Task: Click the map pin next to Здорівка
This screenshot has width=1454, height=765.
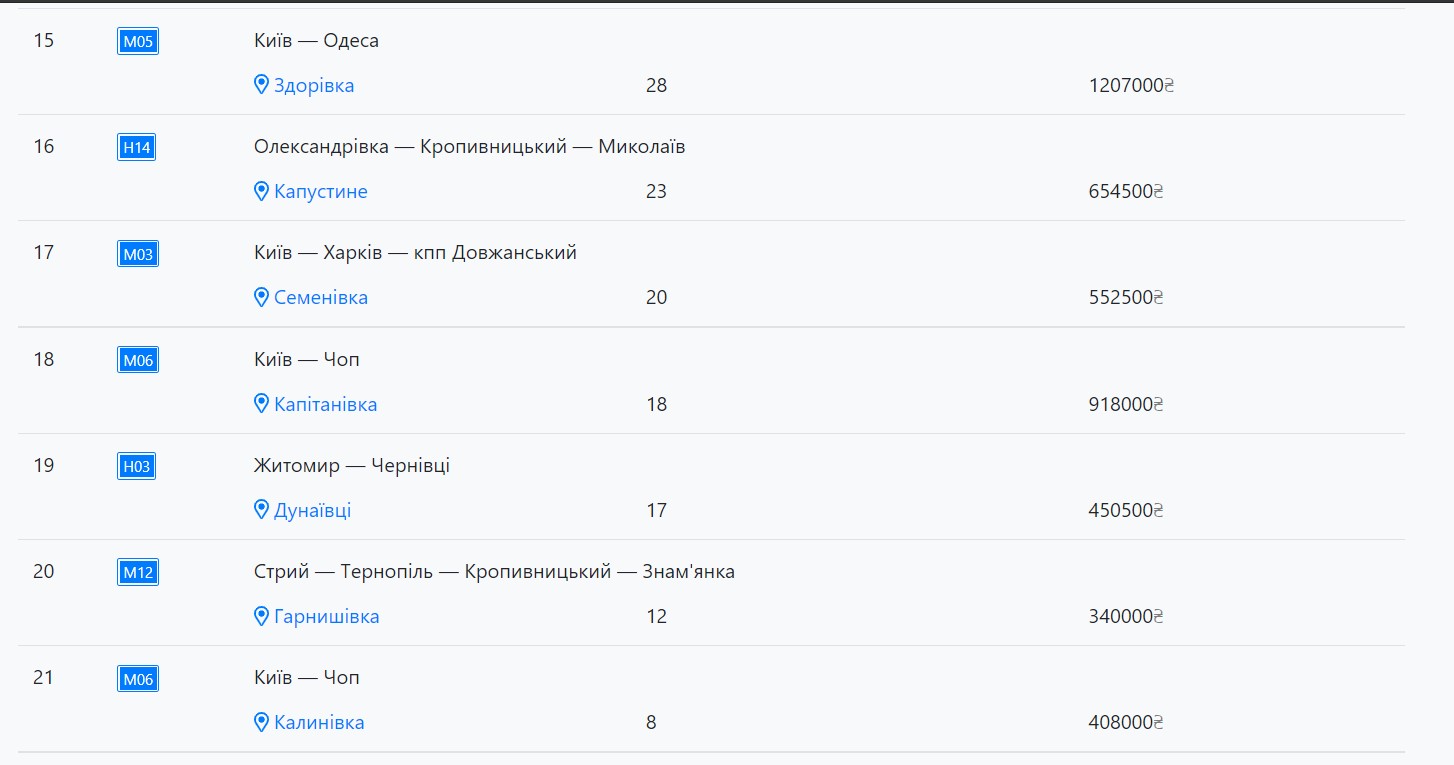Action: pyautogui.click(x=262, y=85)
